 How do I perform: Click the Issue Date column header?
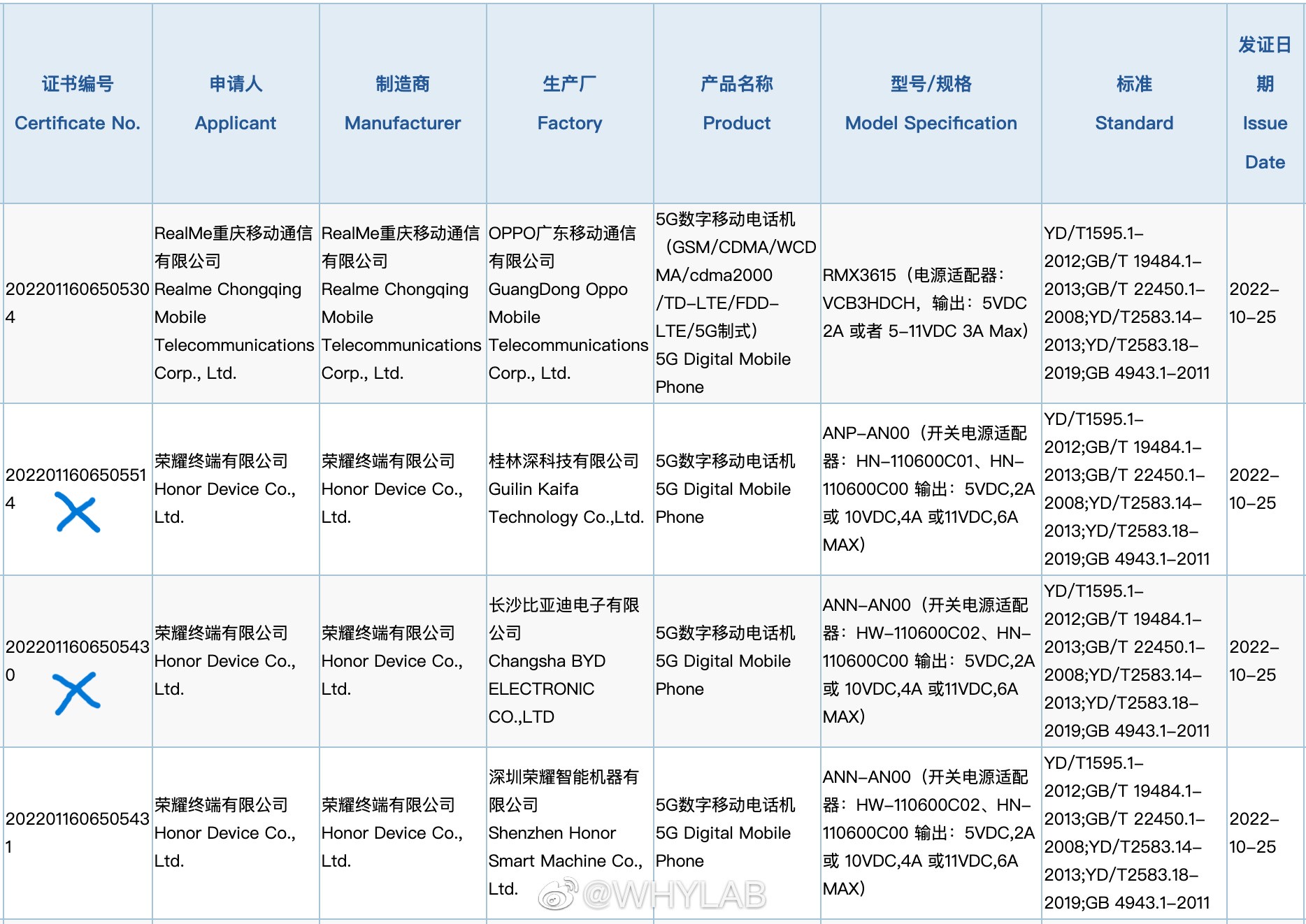tap(1265, 103)
